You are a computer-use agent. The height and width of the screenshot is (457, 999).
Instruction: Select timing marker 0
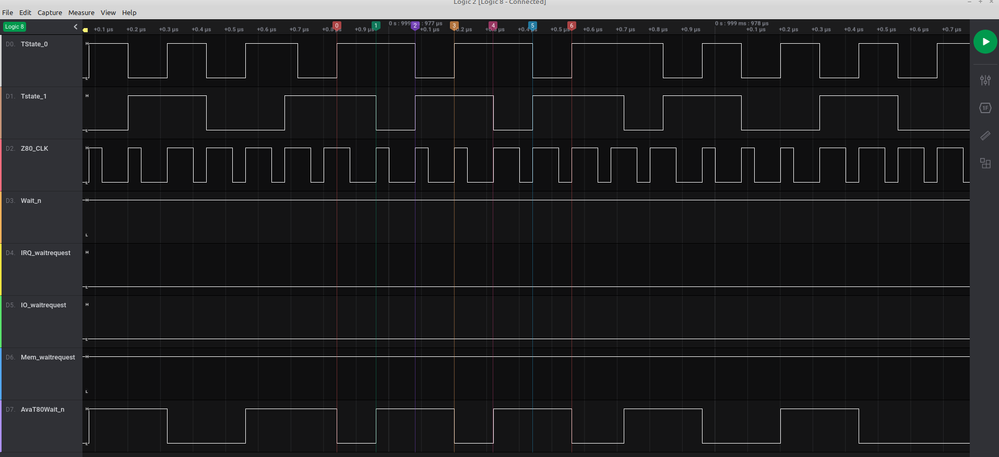pyautogui.click(x=336, y=25)
